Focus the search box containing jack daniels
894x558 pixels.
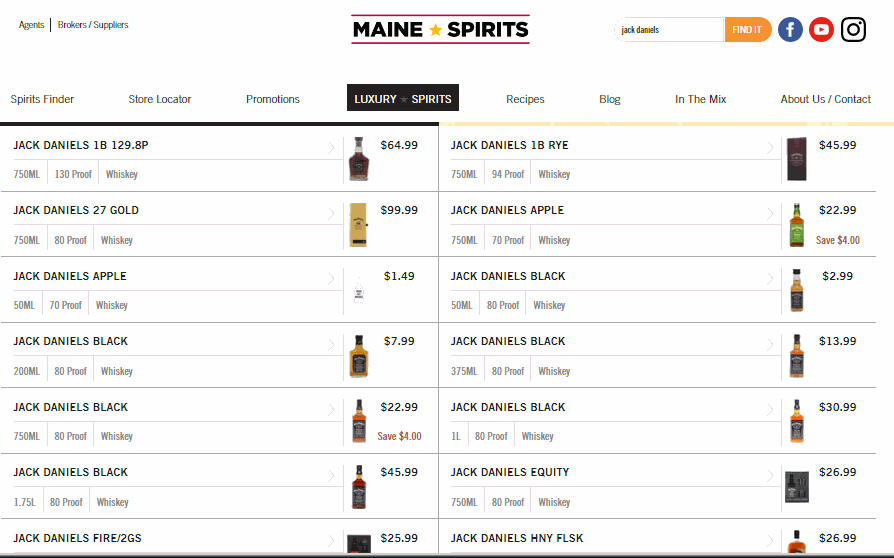tap(669, 30)
